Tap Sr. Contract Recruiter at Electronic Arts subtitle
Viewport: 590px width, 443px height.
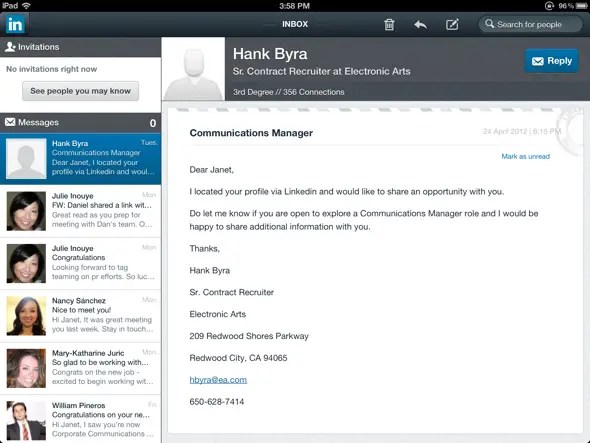321,71
